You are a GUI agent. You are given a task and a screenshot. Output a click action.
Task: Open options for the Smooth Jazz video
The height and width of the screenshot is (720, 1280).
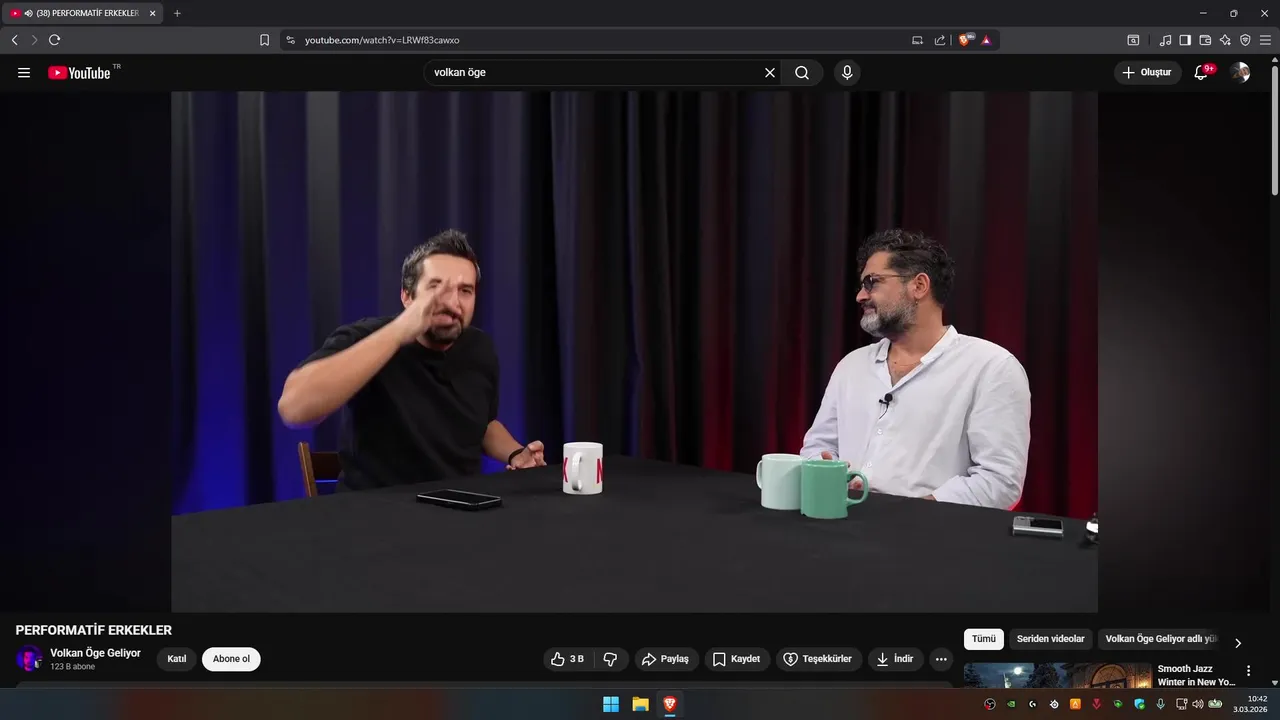pyautogui.click(x=1248, y=671)
